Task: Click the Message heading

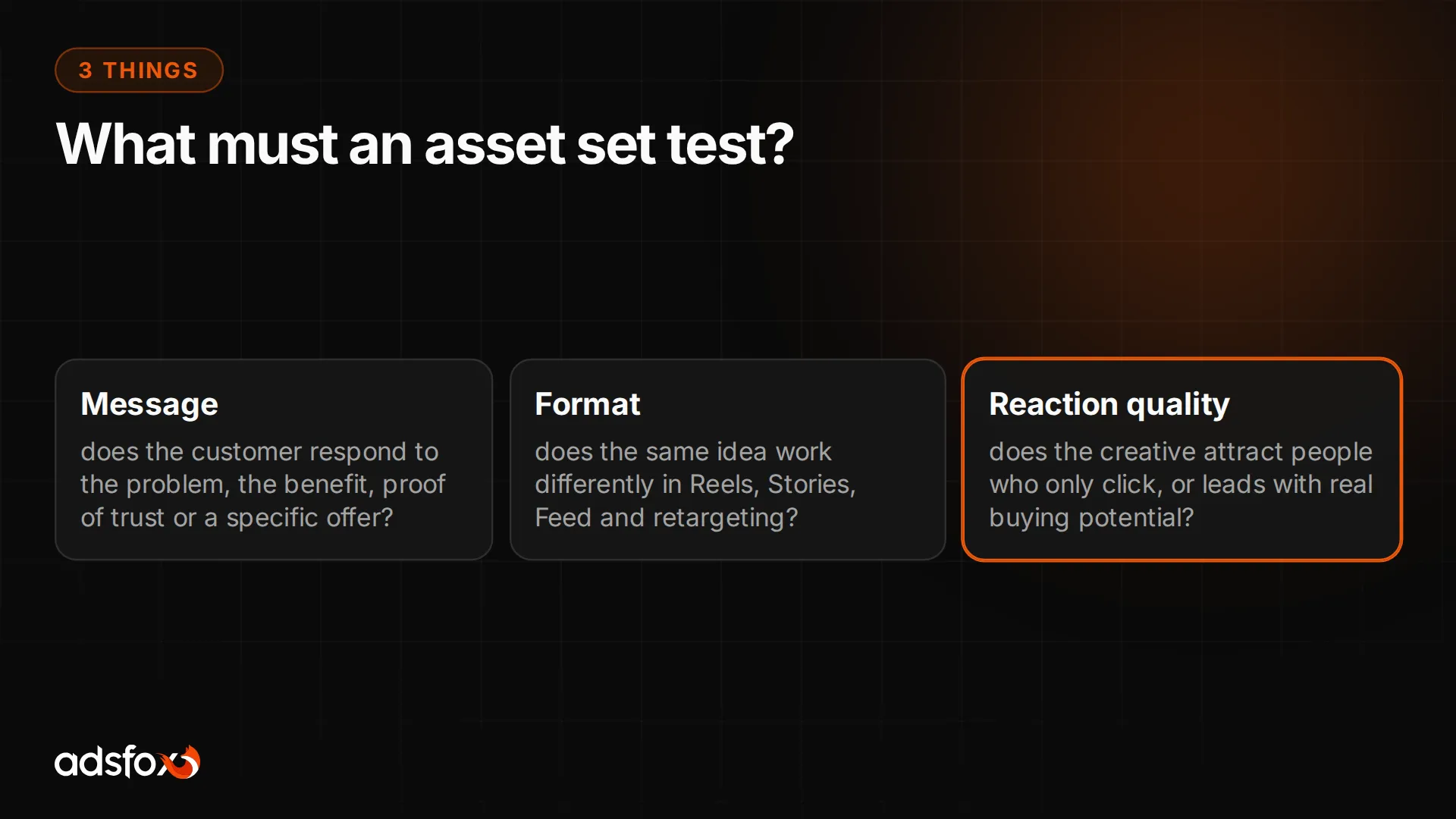Action: (149, 404)
